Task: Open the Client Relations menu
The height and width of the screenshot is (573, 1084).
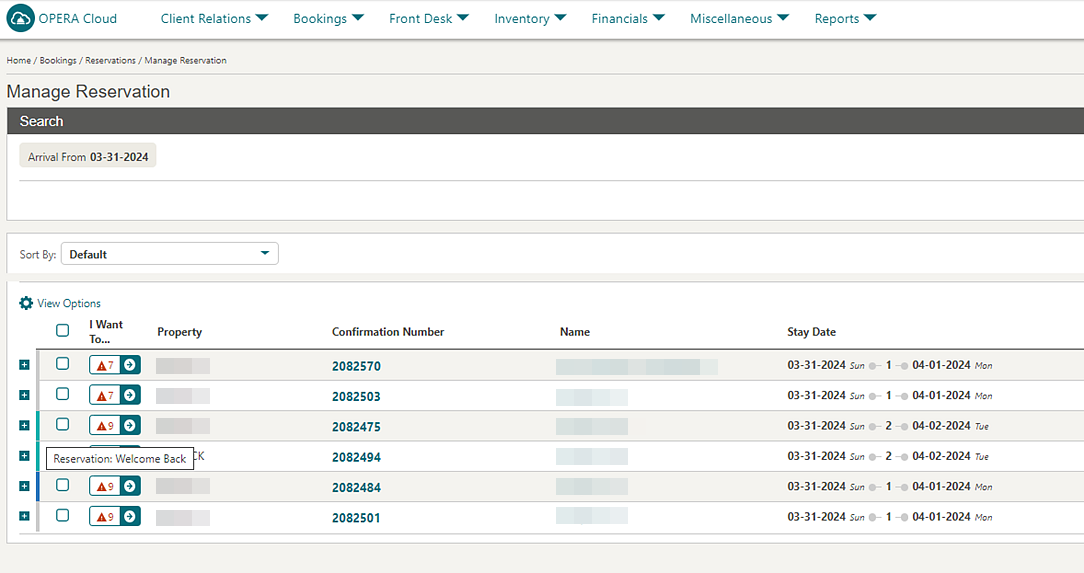Action: pos(214,19)
